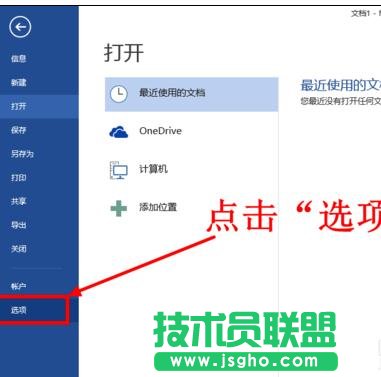Click the computer monitor icon
The height and width of the screenshot is (377, 381).
tap(119, 170)
